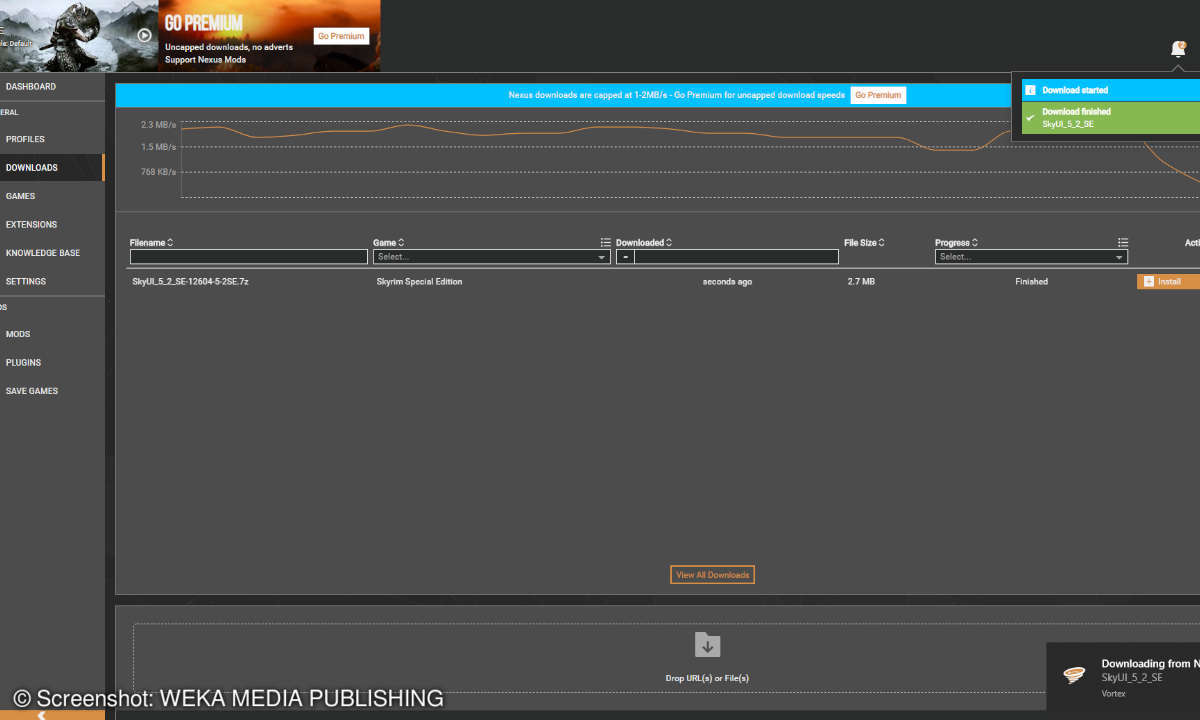This screenshot has height=720, width=1200.
Task: Click Go Premium button on blue bar
Action: click(878, 95)
